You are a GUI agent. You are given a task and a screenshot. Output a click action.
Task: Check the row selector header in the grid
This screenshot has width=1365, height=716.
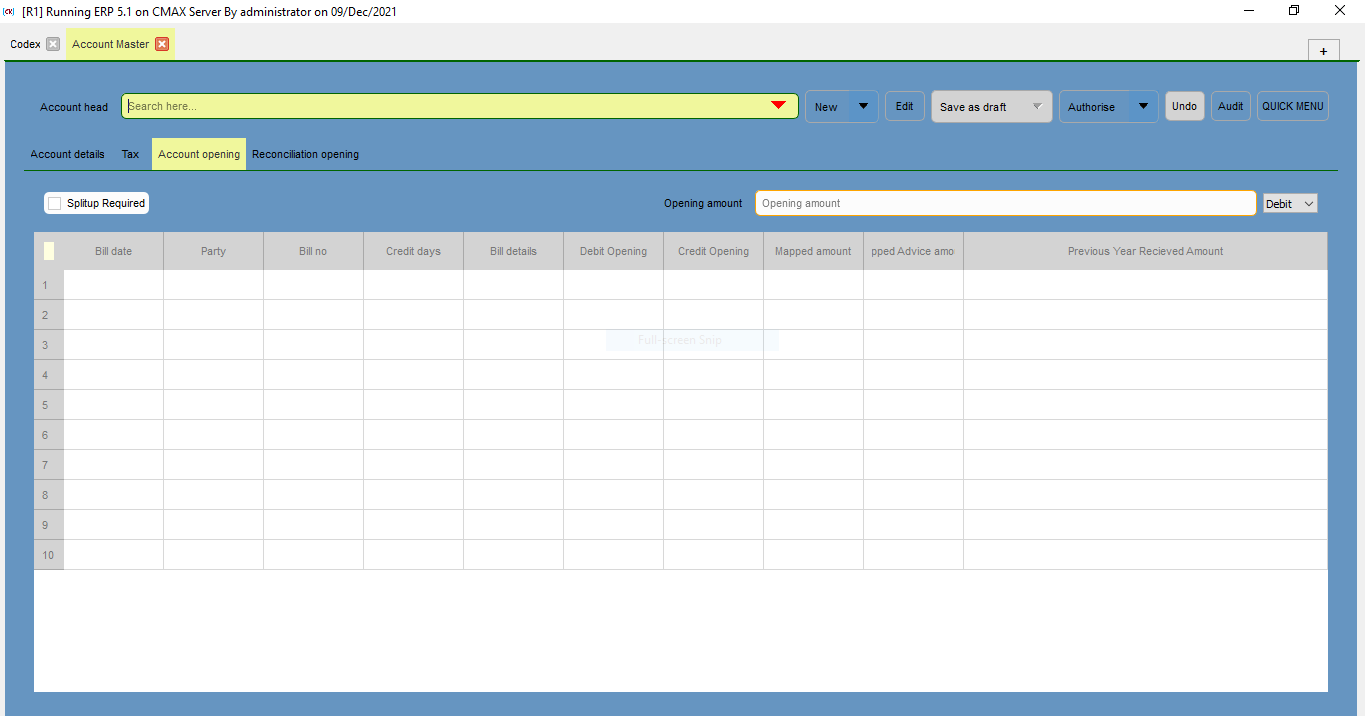coord(48,251)
